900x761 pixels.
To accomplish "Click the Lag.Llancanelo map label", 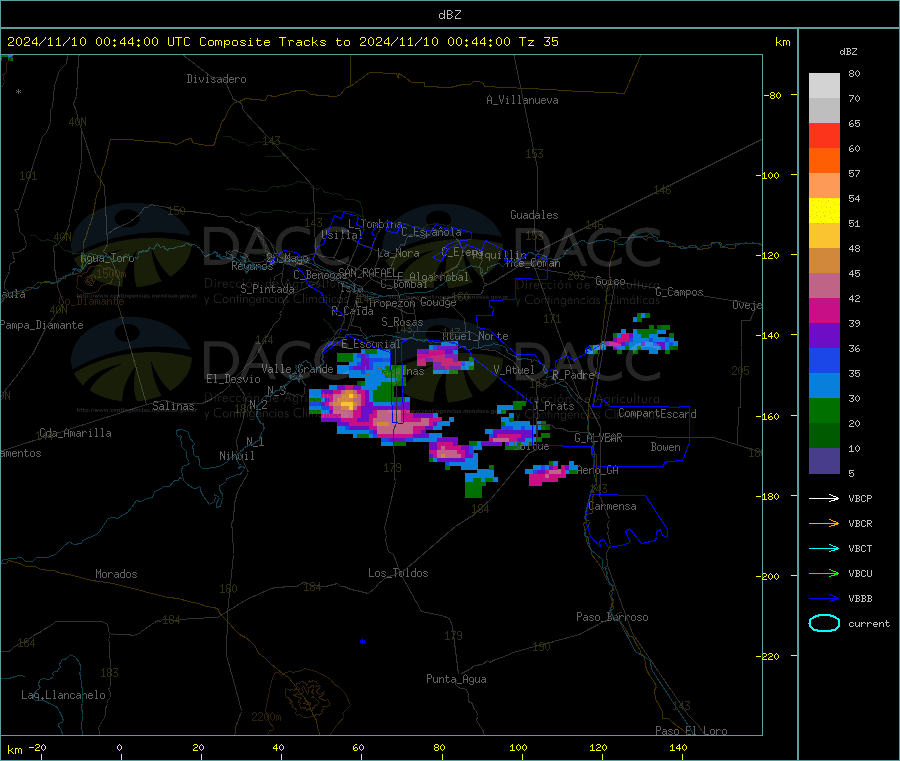I will click(64, 695).
